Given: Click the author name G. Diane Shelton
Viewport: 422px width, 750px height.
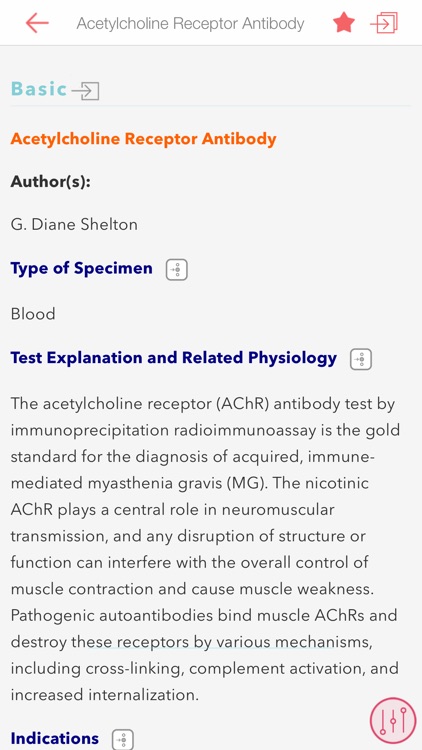Looking at the screenshot, I should tap(74, 224).
